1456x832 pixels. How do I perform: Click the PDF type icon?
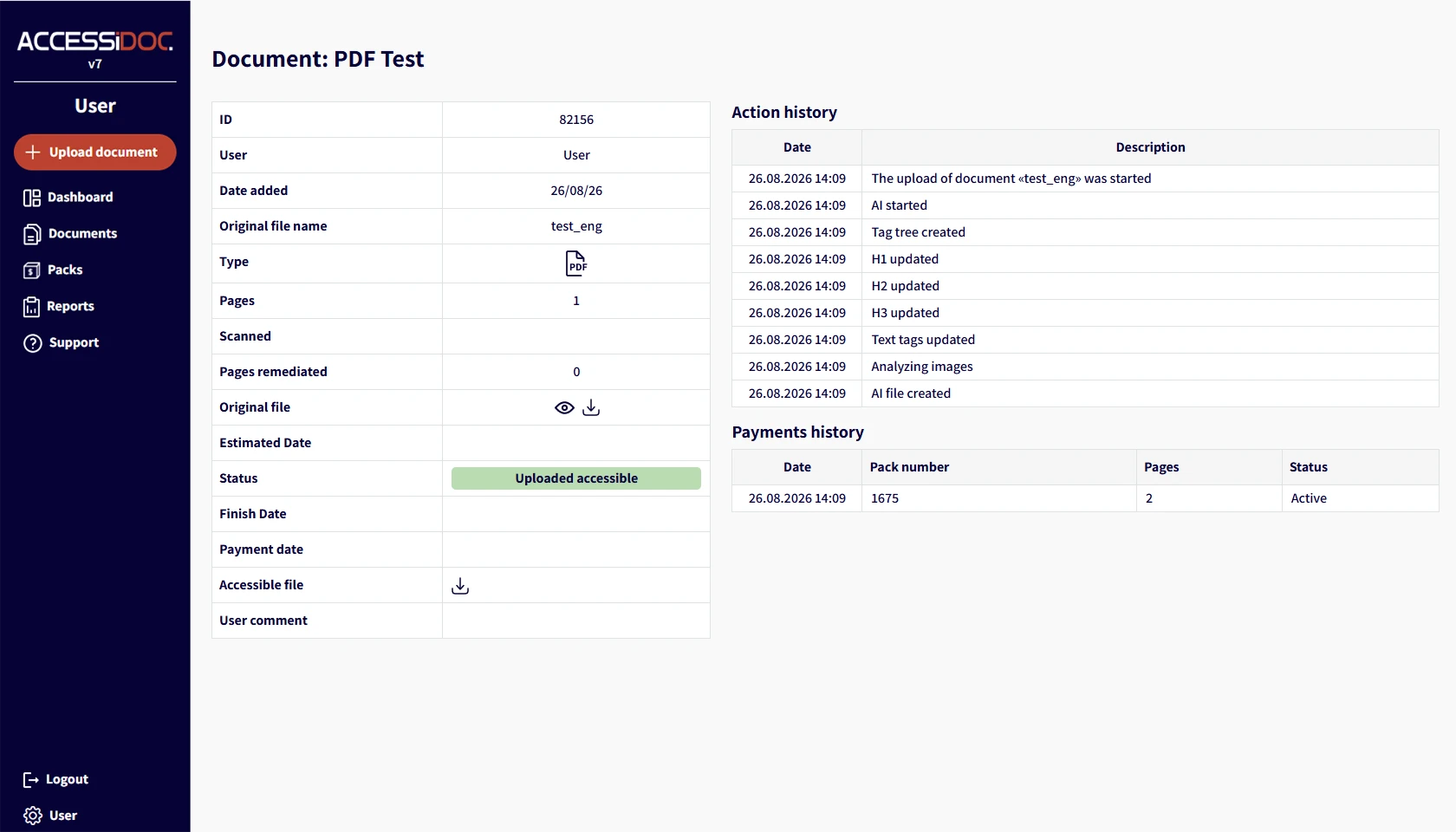pyautogui.click(x=576, y=263)
